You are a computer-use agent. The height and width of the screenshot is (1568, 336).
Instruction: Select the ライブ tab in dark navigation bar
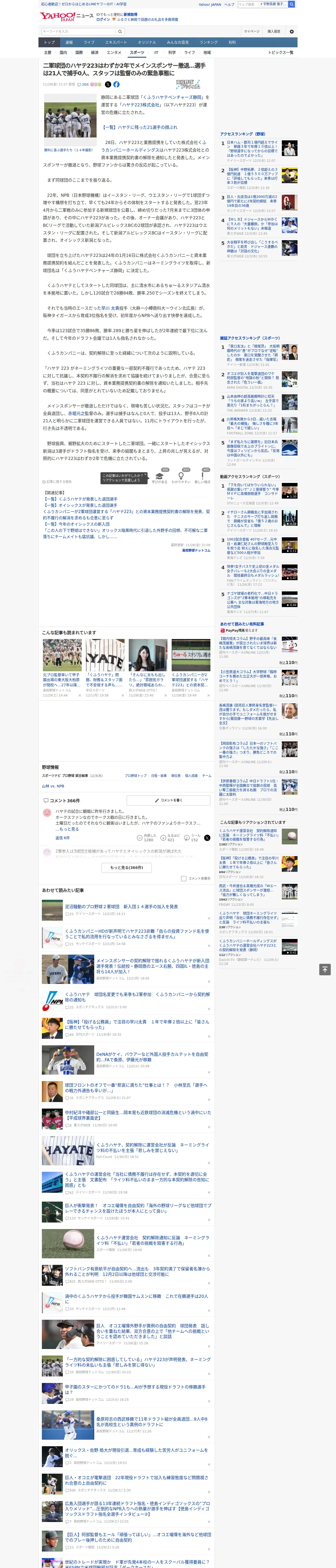coord(89,43)
